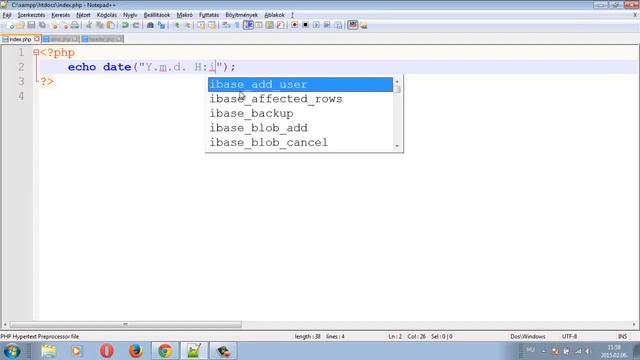The image size is (640, 360).
Task: Open the Kódolás menu
Action: (107, 15)
